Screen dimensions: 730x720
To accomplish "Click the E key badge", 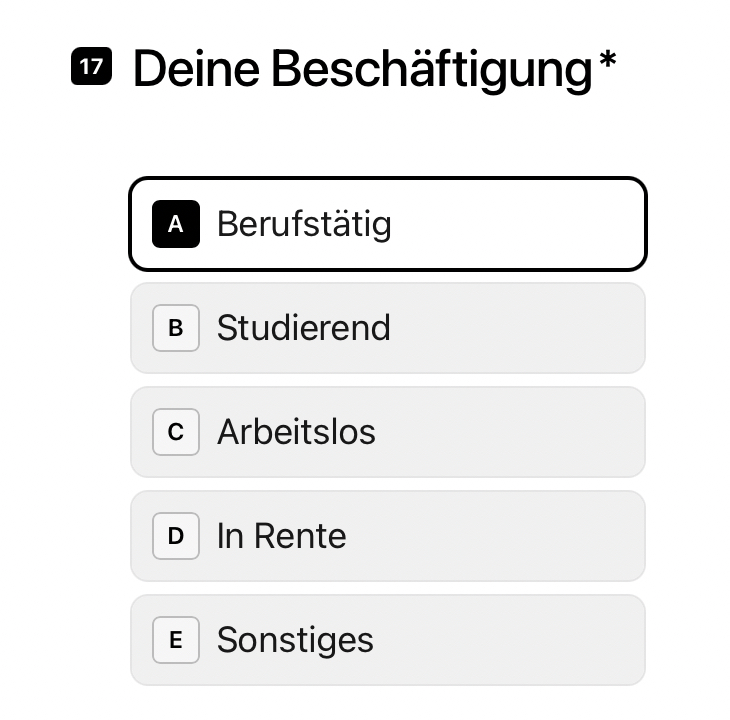I will 176,640.
